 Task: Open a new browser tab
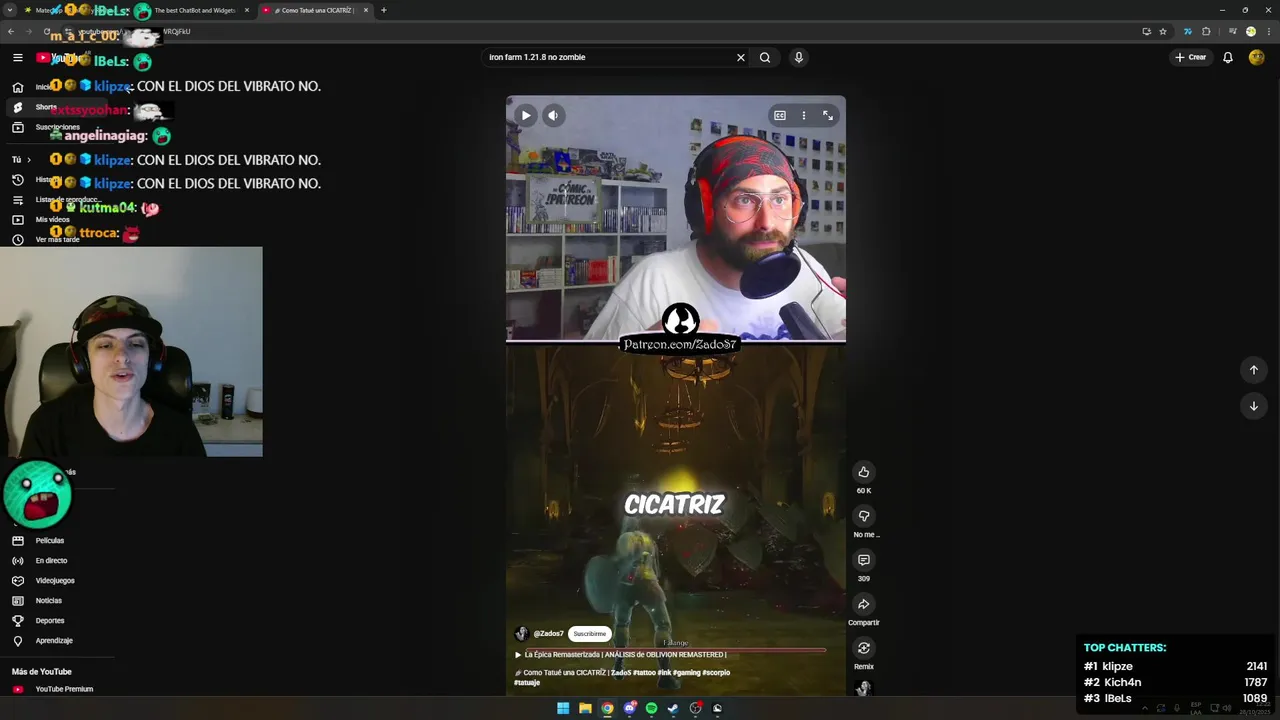pyautogui.click(x=384, y=10)
